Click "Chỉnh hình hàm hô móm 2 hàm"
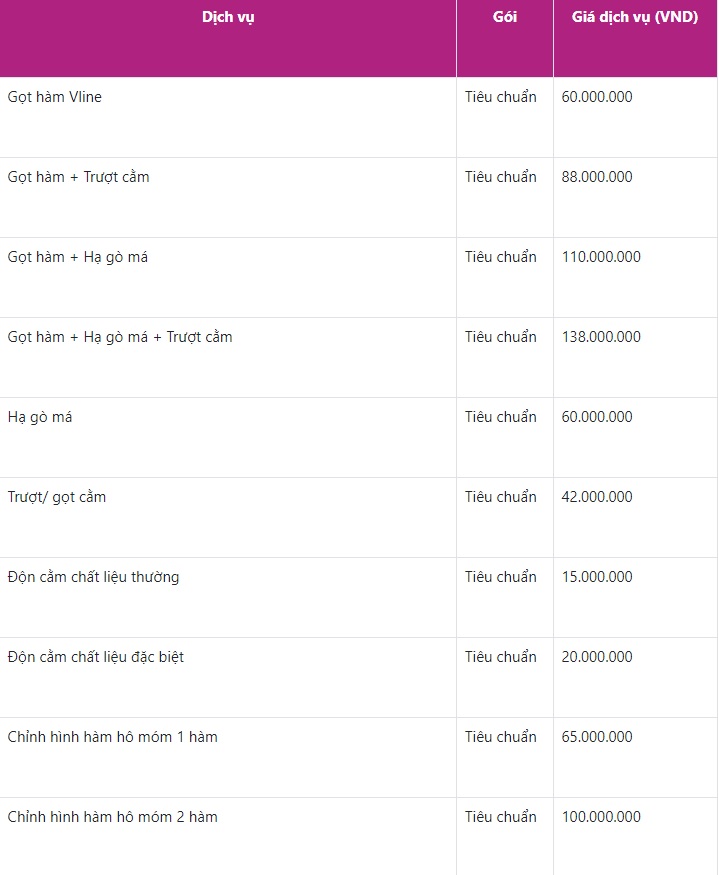Screen dimensions: 719x875 pyautogui.click(x=113, y=817)
